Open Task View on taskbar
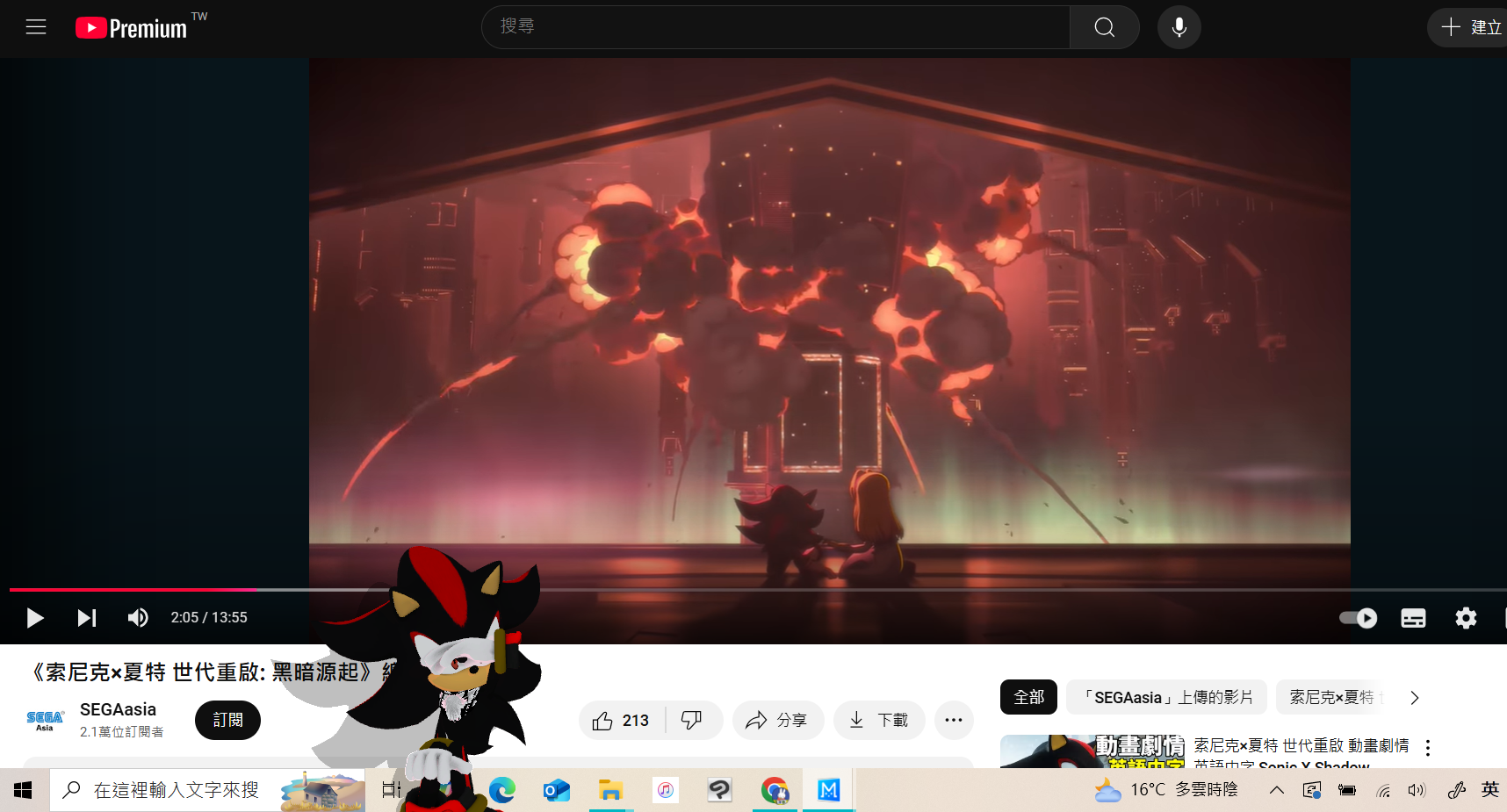Screen dimensions: 1507x812 point(391,790)
